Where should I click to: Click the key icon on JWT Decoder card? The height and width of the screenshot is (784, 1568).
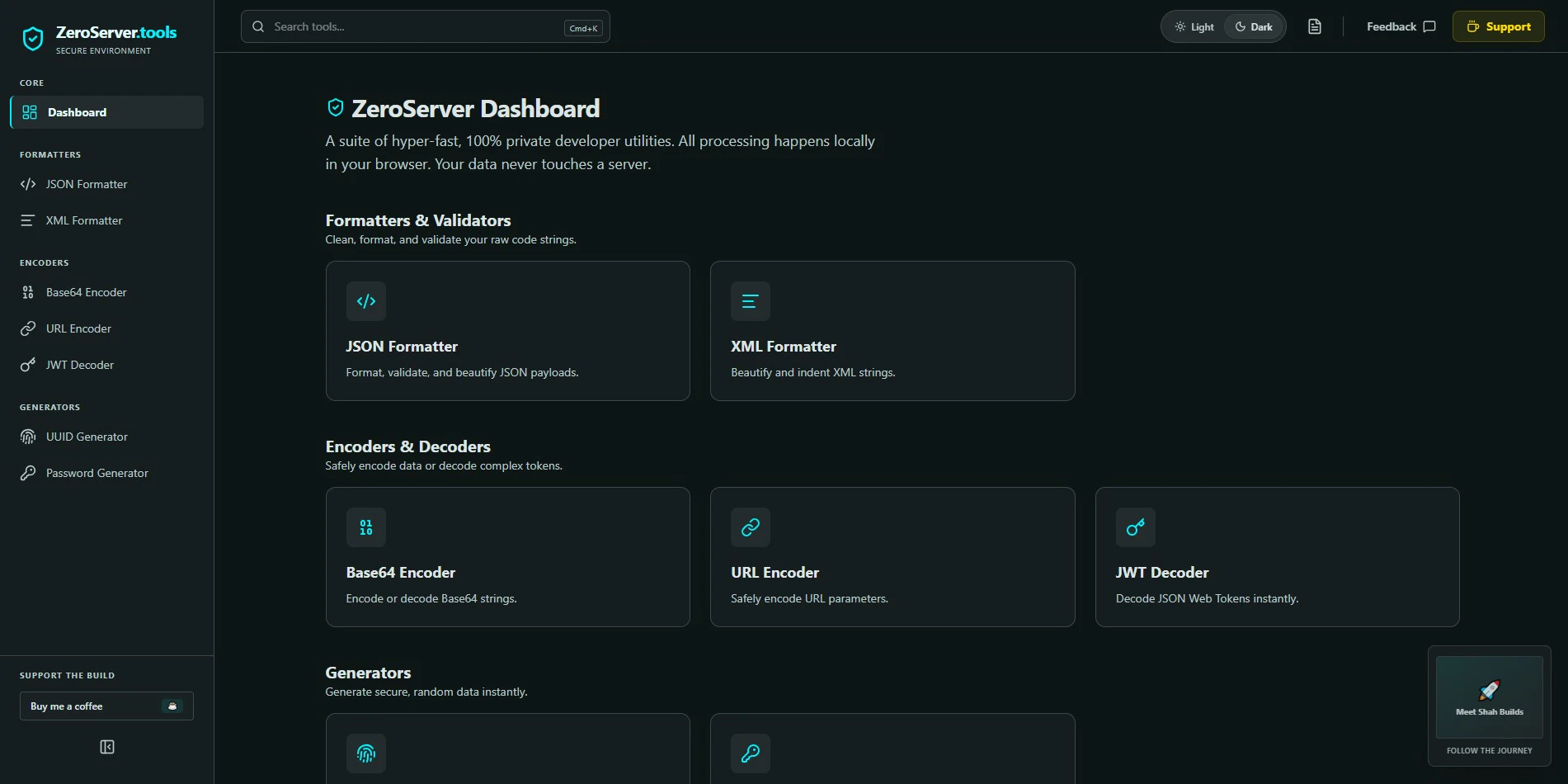pos(1136,527)
